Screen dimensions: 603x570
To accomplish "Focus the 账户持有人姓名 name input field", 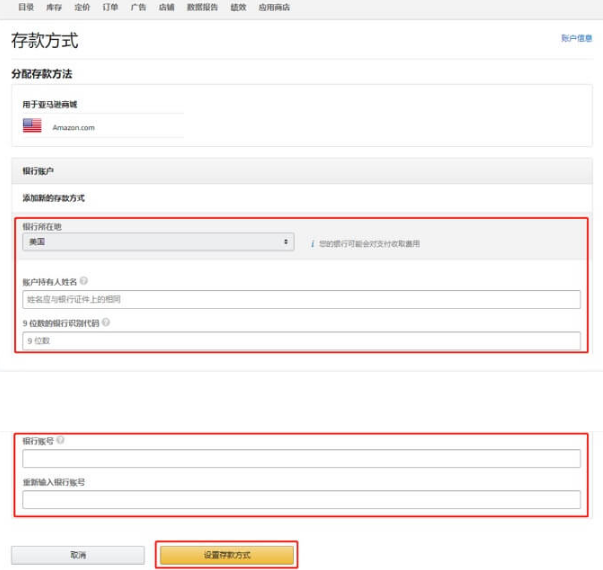I will click(x=301, y=299).
